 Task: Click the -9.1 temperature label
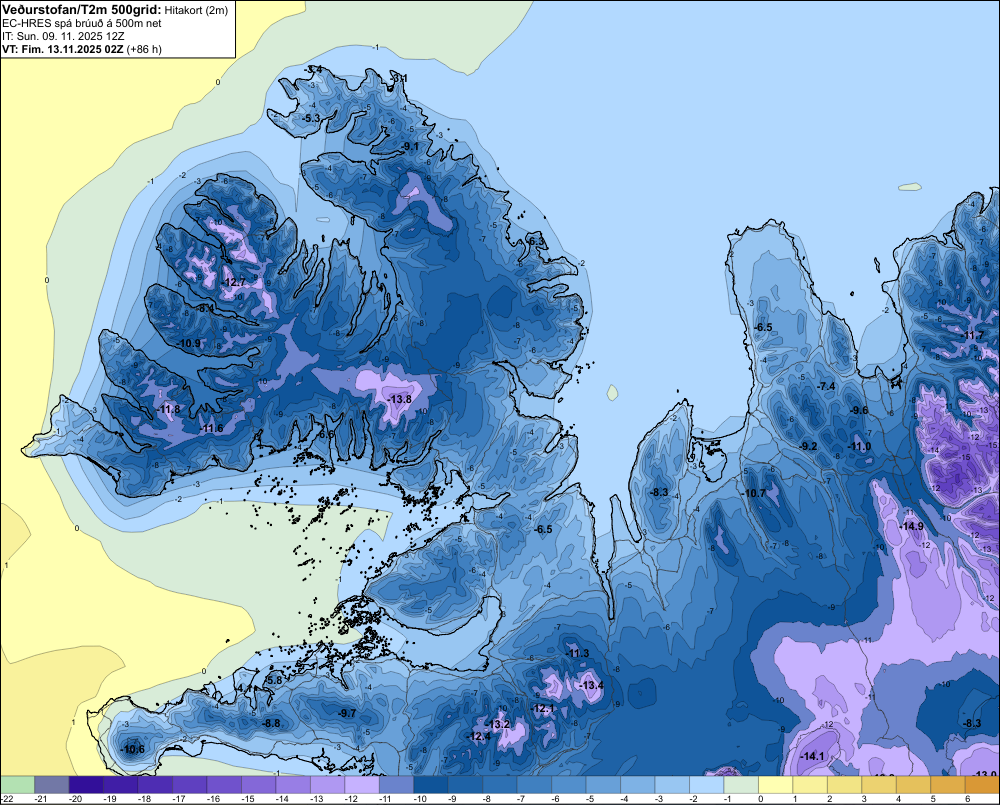[x=411, y=147]
